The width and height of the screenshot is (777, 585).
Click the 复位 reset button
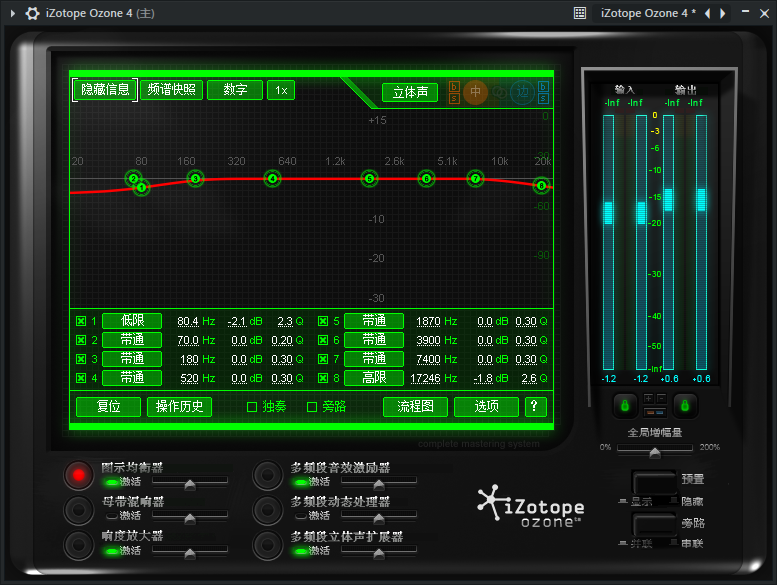[x=109, y=407]
